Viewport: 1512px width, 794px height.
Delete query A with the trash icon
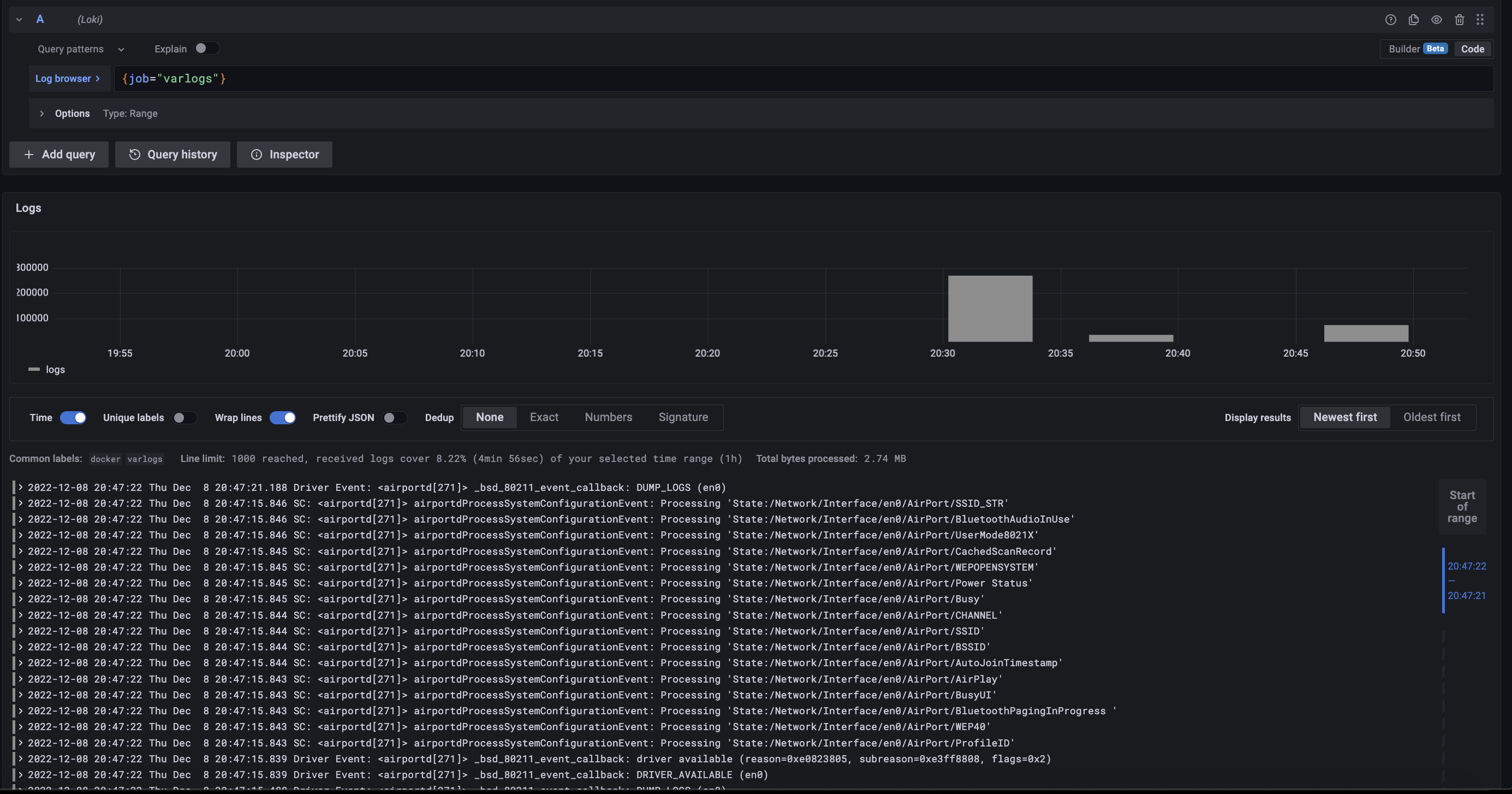click(x=1459, y=19)
